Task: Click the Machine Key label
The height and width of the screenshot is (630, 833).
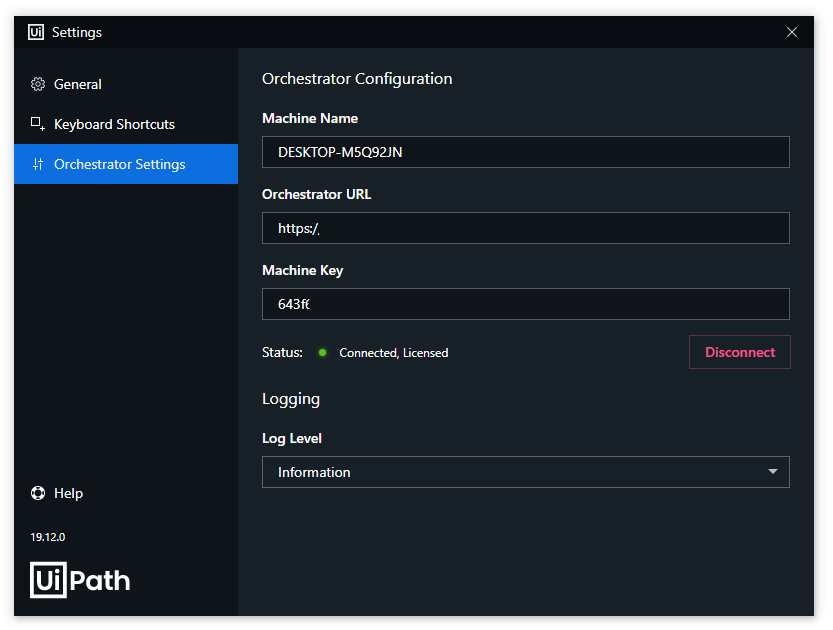Action: 303,270
